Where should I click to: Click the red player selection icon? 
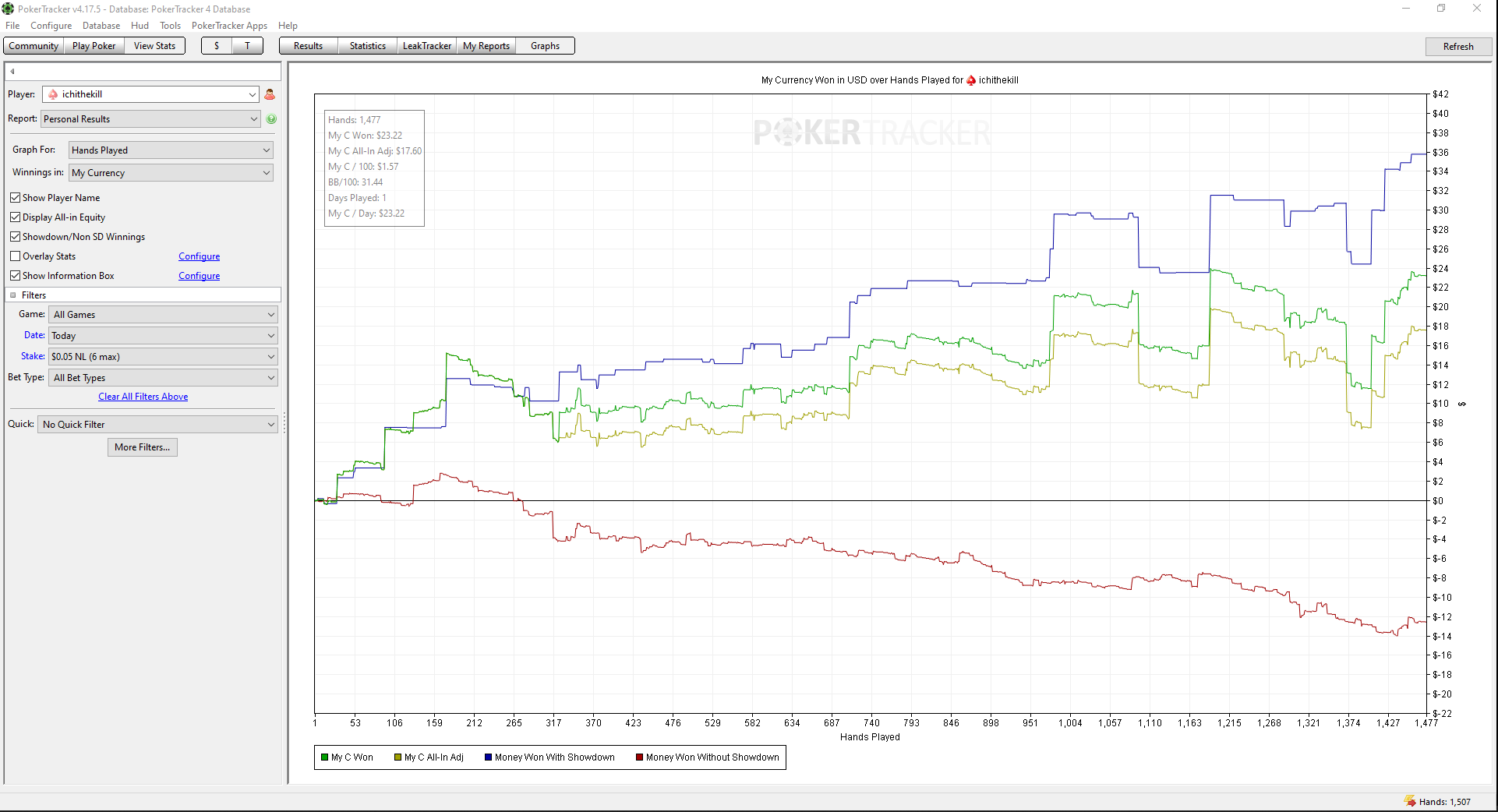270,94
